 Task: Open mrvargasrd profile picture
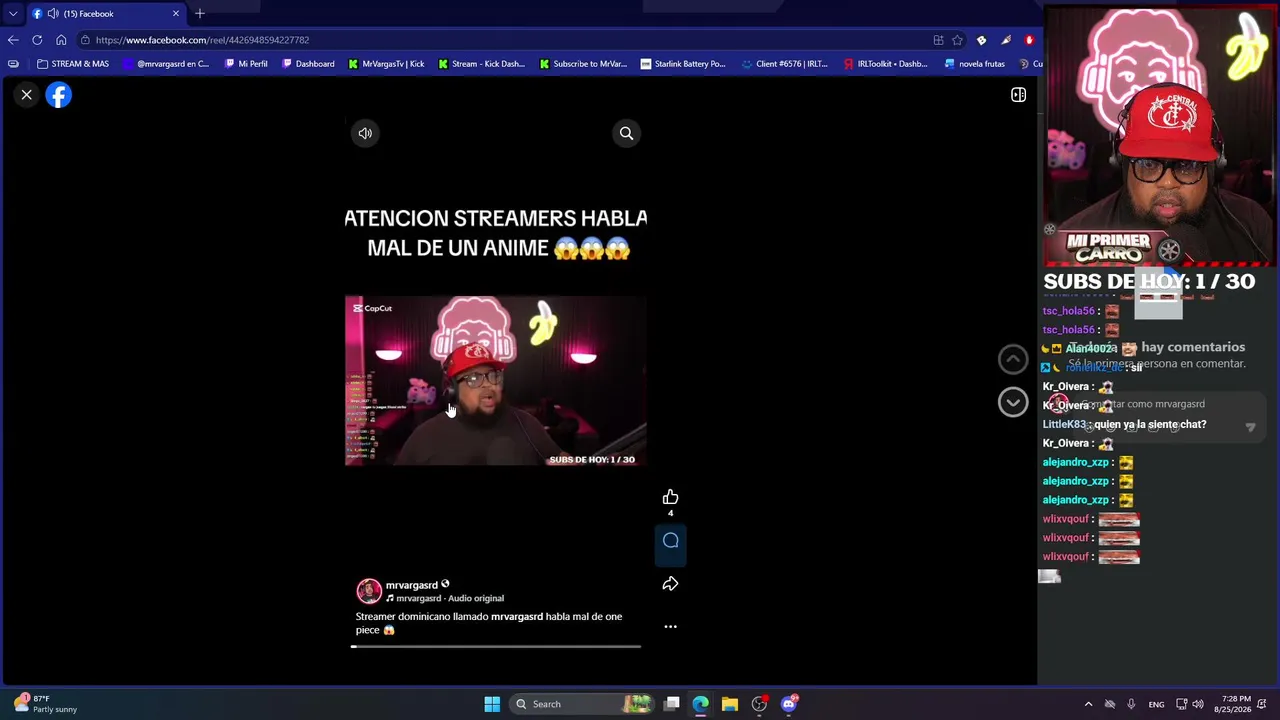click(369, 591)
